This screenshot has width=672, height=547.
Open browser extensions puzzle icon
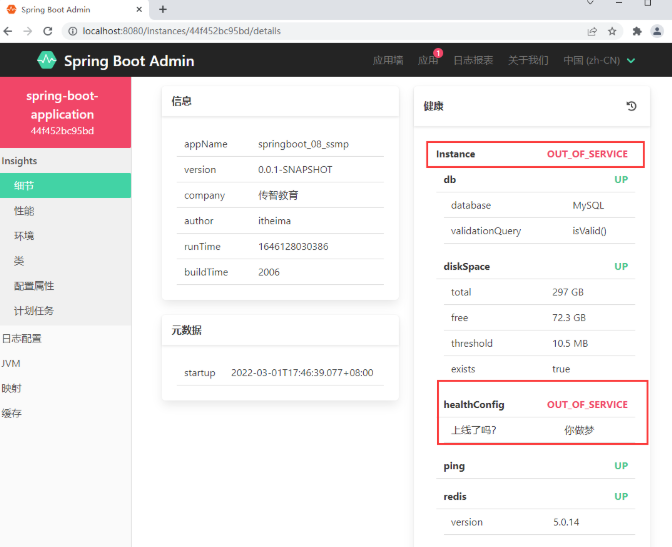tap(637, 31)
